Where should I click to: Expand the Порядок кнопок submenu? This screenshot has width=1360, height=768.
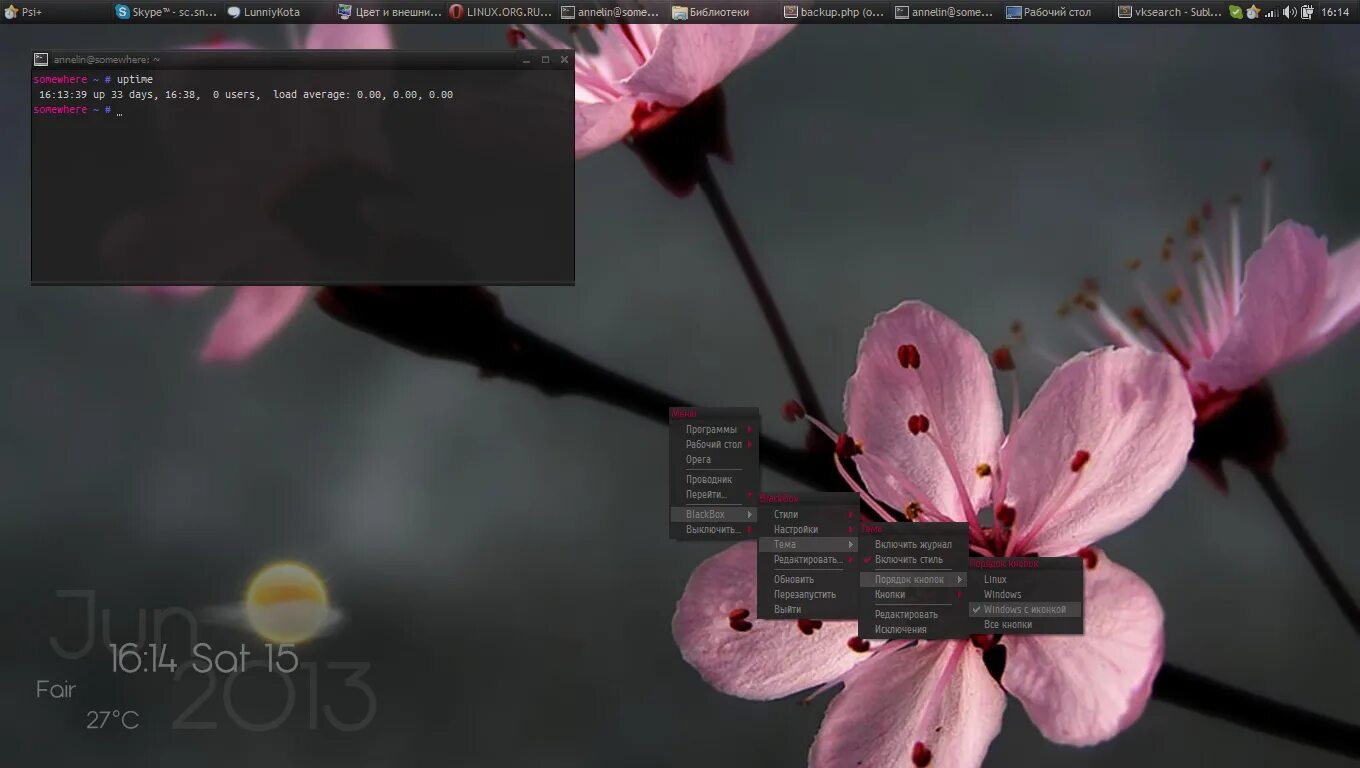913,580
